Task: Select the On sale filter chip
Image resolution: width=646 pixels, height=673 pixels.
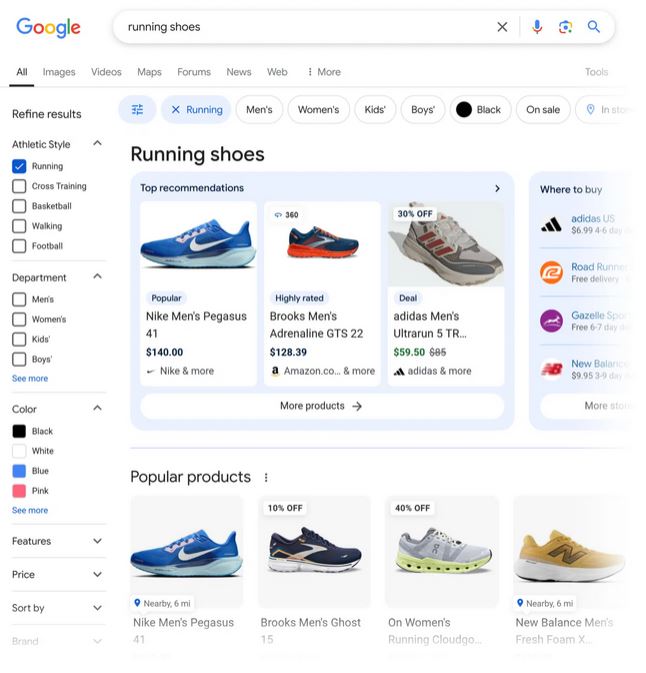Action: 543,110
